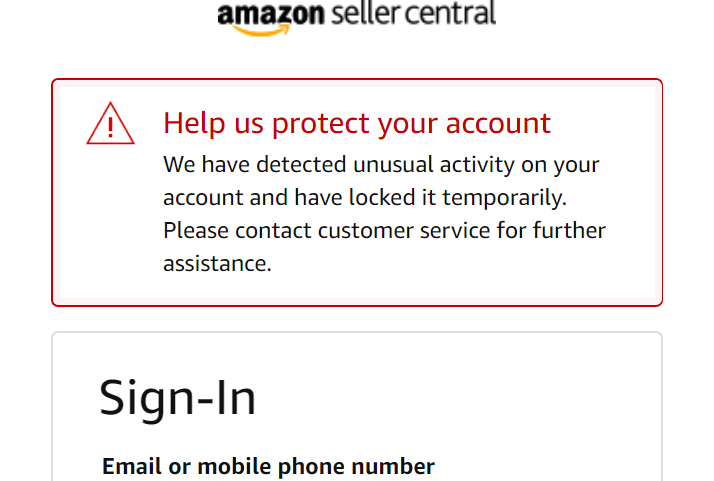Click the 'locked it temporarily' text line
The image size is (714, 481).
(365, 198)
